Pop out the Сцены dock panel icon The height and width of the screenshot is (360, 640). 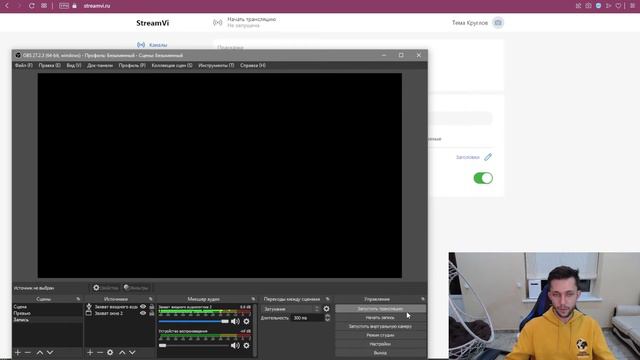pos(78,299)
